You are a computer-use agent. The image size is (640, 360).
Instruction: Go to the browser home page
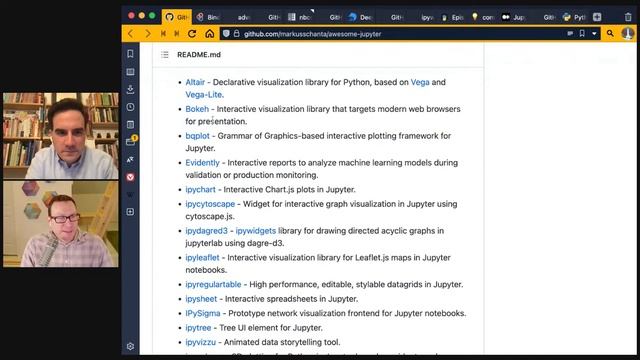point(209,34)
